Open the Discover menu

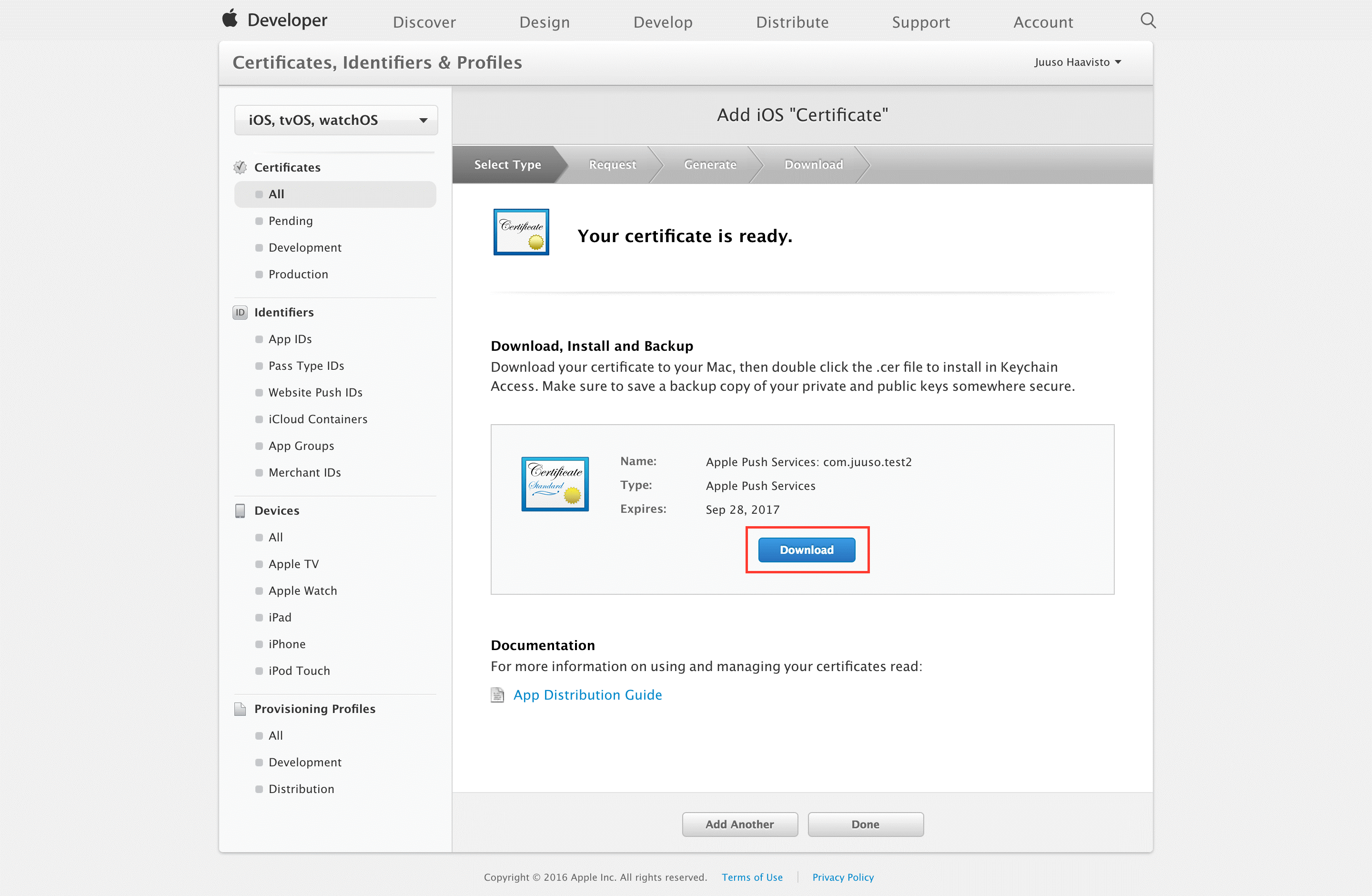coord(424,22)
